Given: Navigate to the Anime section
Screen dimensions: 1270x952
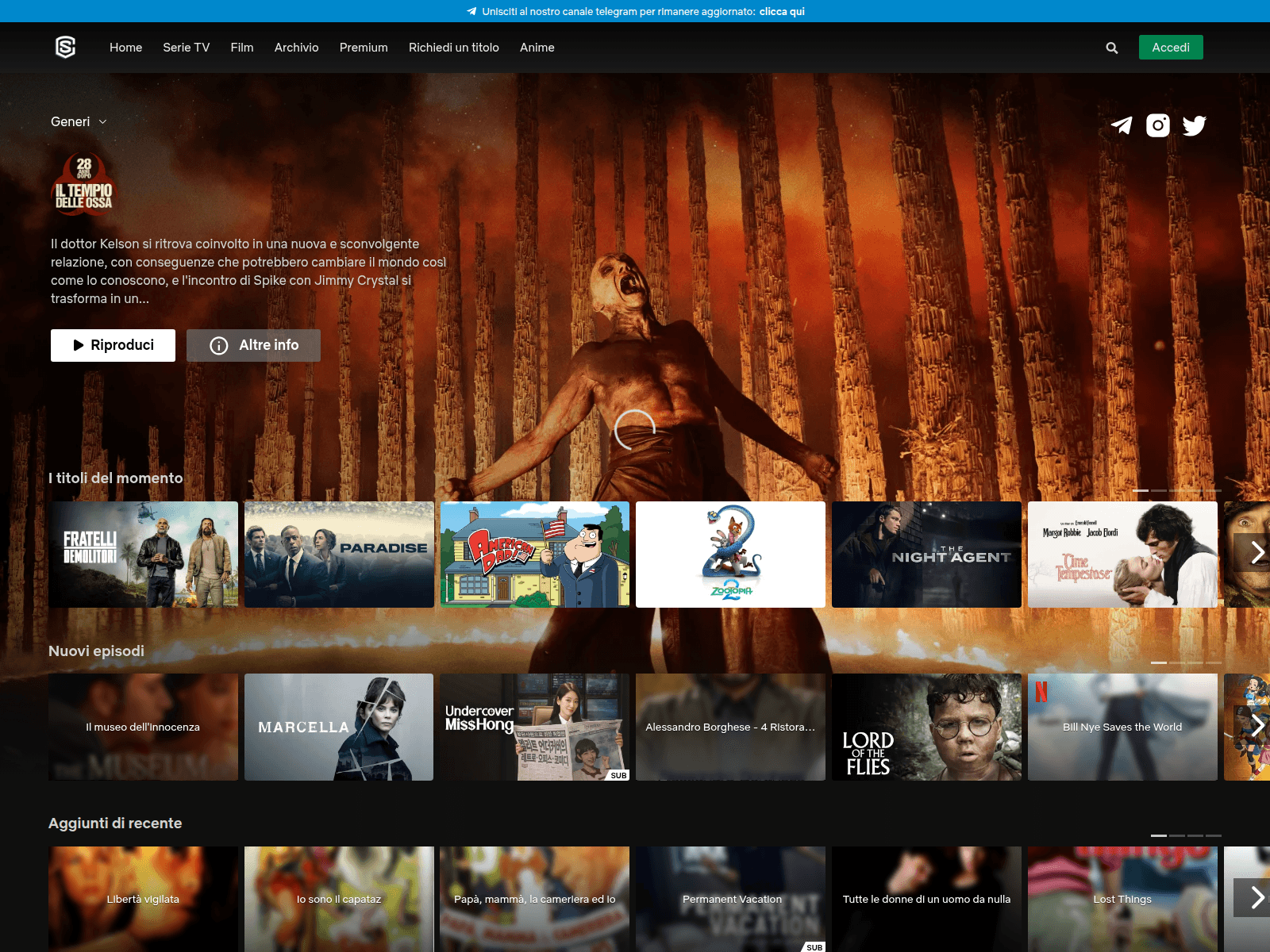Looking at the screenshot, I should click(537, 48).
